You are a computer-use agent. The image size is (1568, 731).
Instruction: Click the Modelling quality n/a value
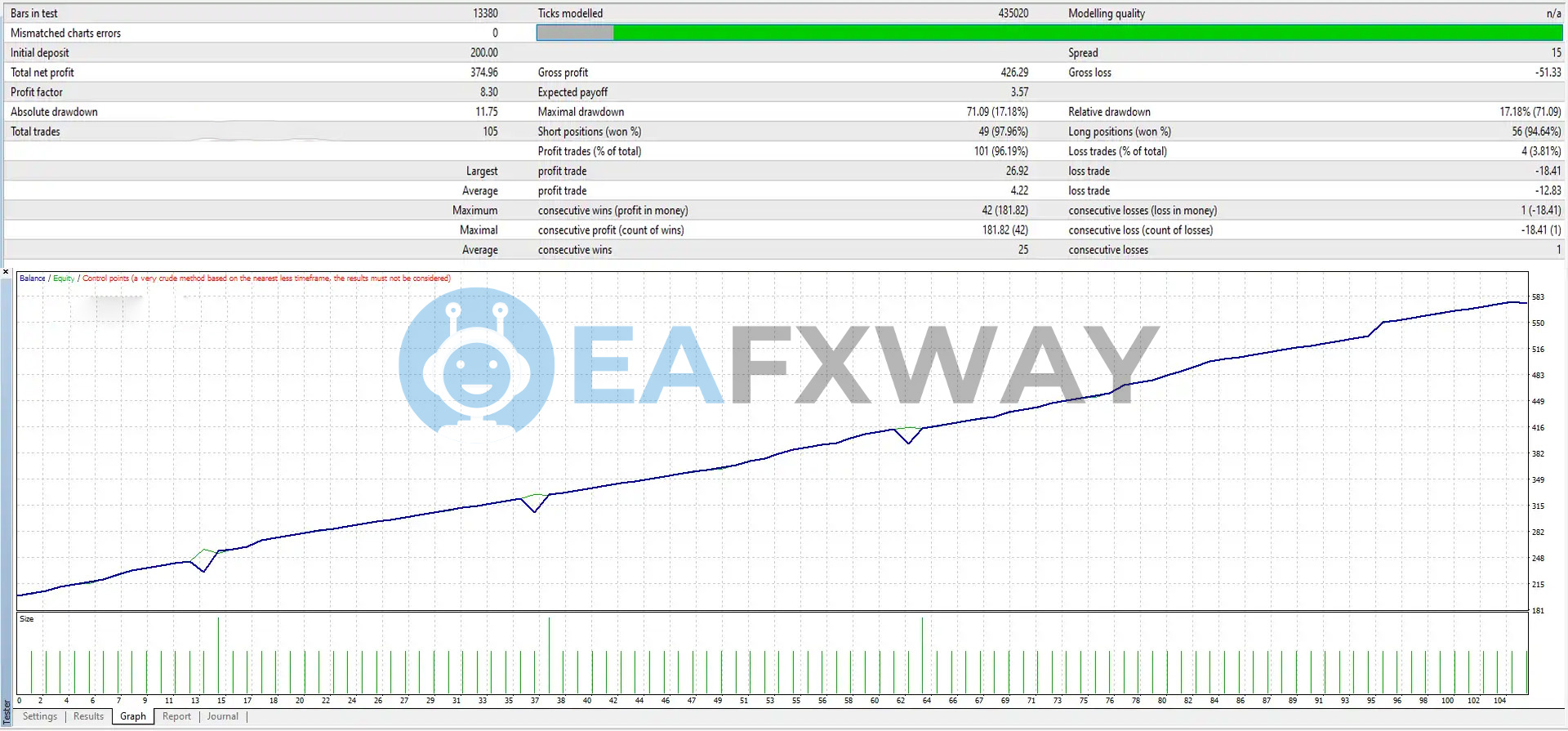(1553, 14)
